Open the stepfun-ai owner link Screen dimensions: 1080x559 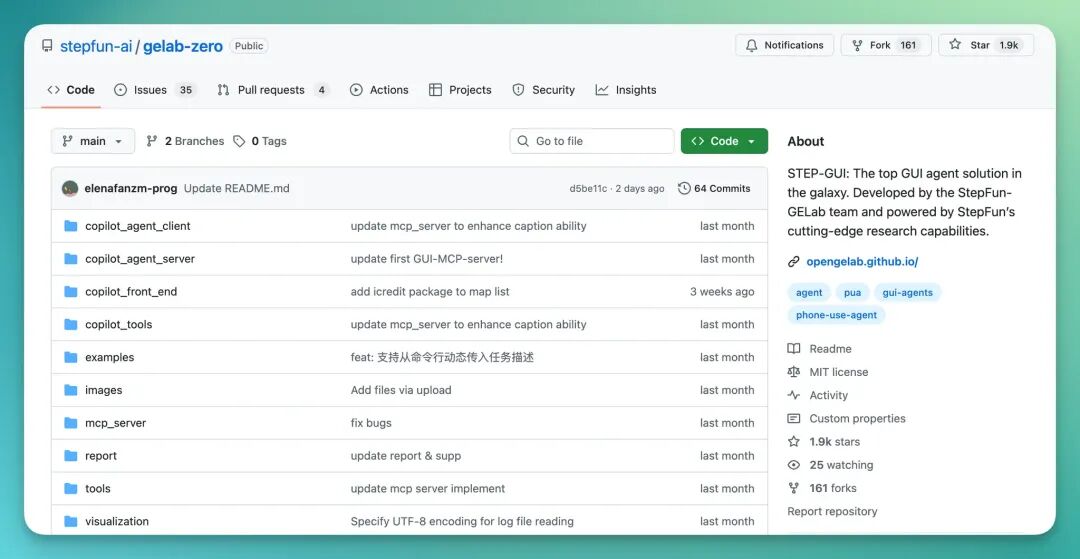click(95, 46)
